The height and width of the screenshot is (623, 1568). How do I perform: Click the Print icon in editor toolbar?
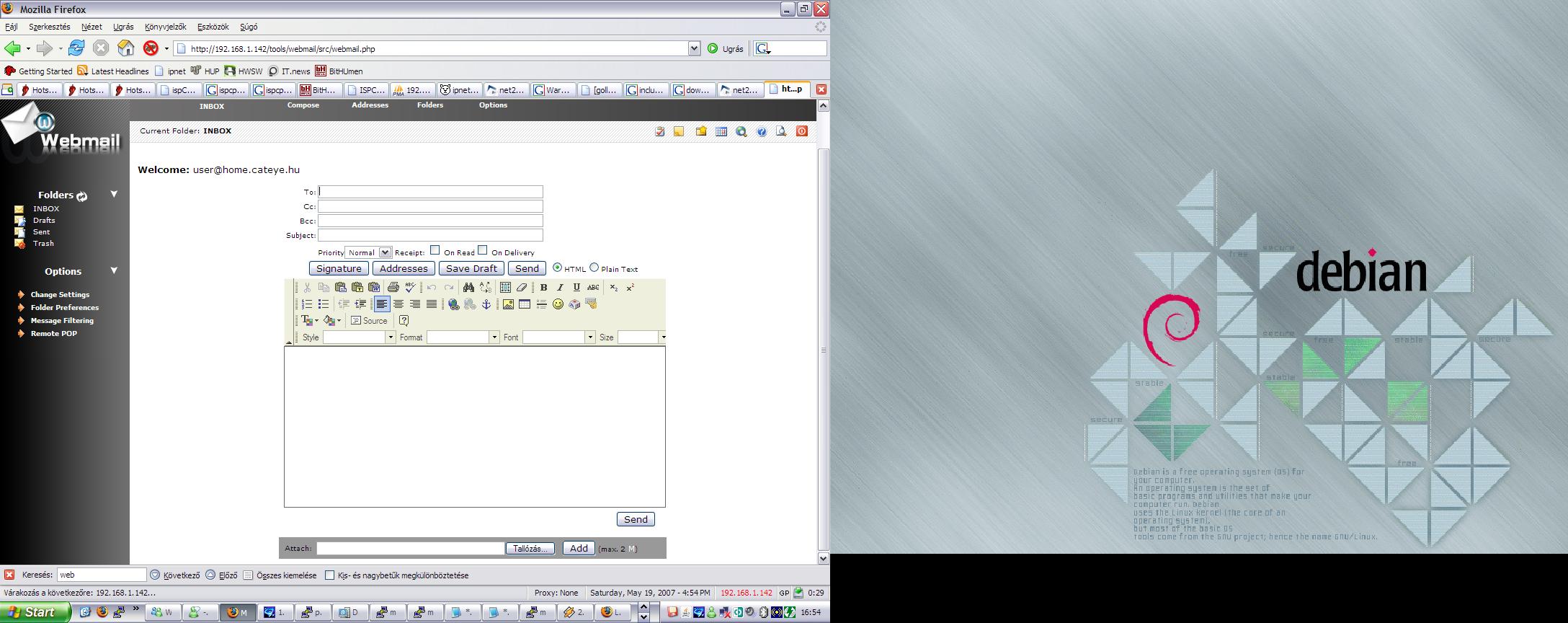(393, 287)
